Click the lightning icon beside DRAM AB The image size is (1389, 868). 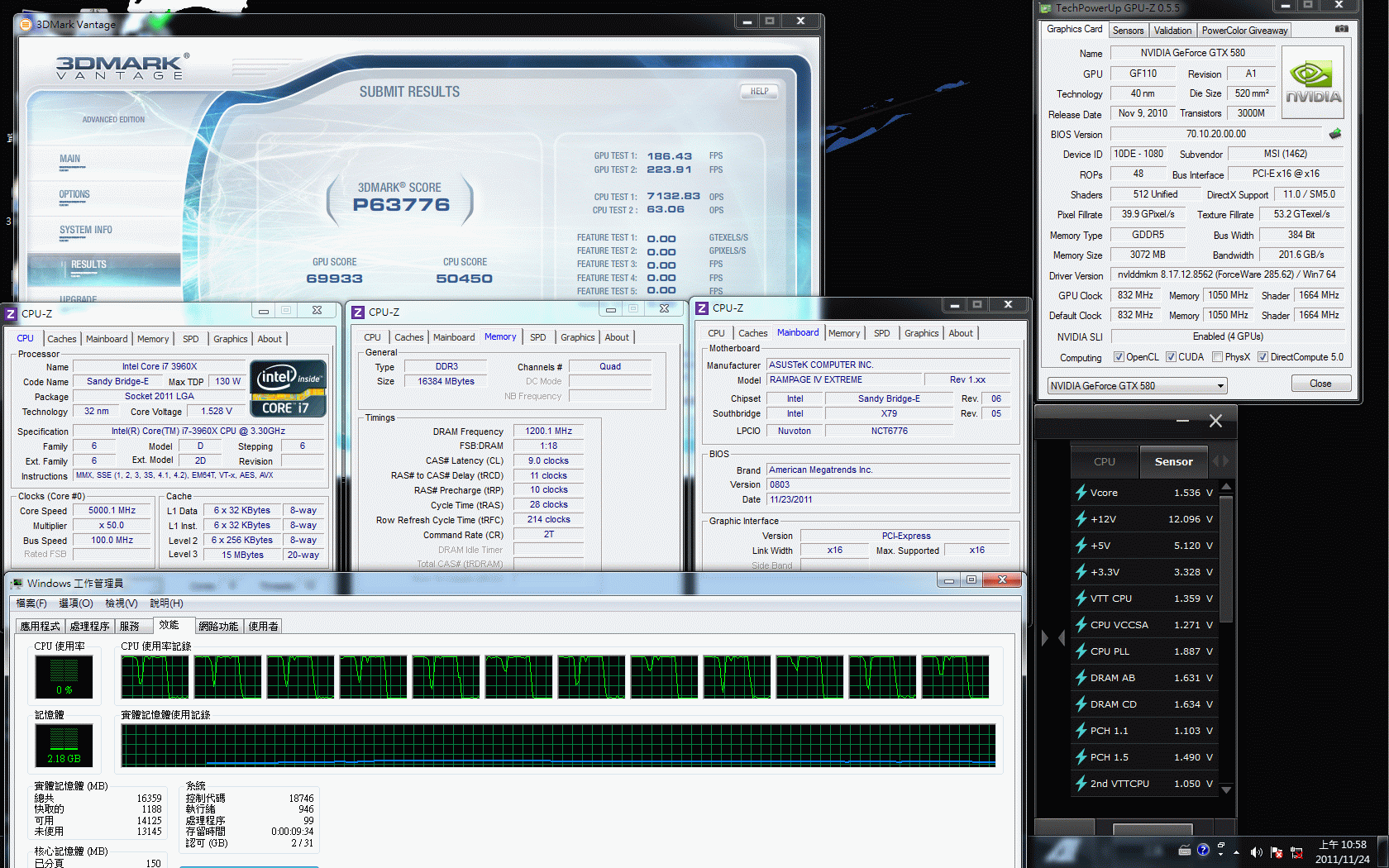[1081, 678]
